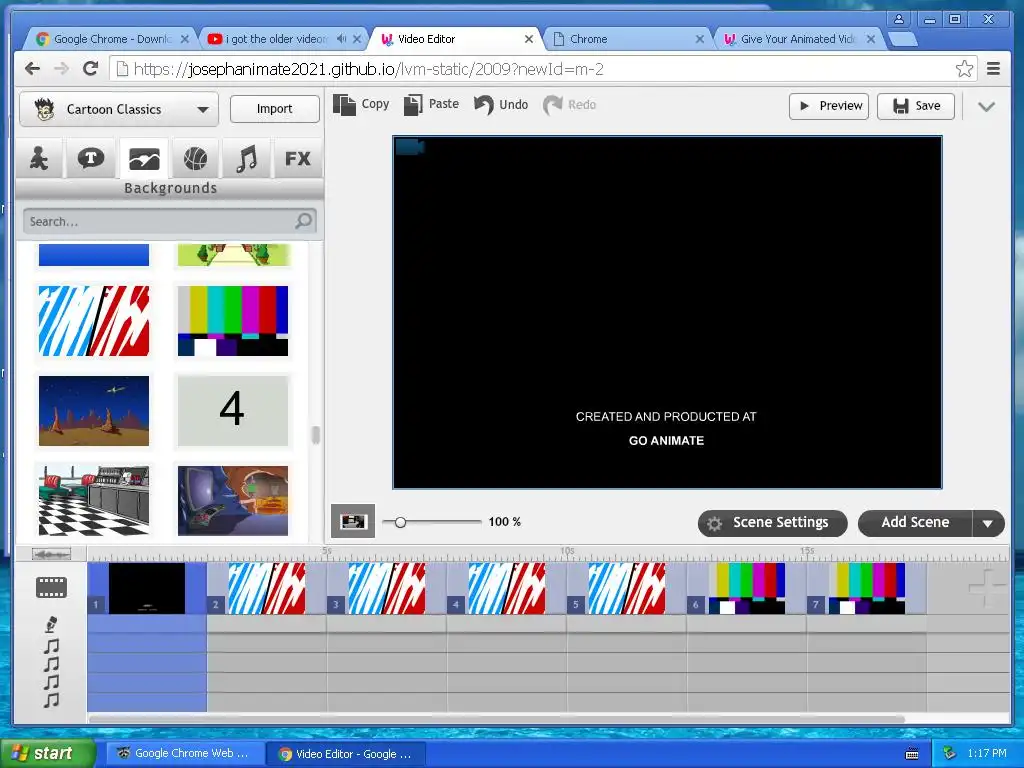Image resolution: width=1024 pixels, height=768 pixels.
Task: Open the Windows start menu
Action: (x=47, y=753)
